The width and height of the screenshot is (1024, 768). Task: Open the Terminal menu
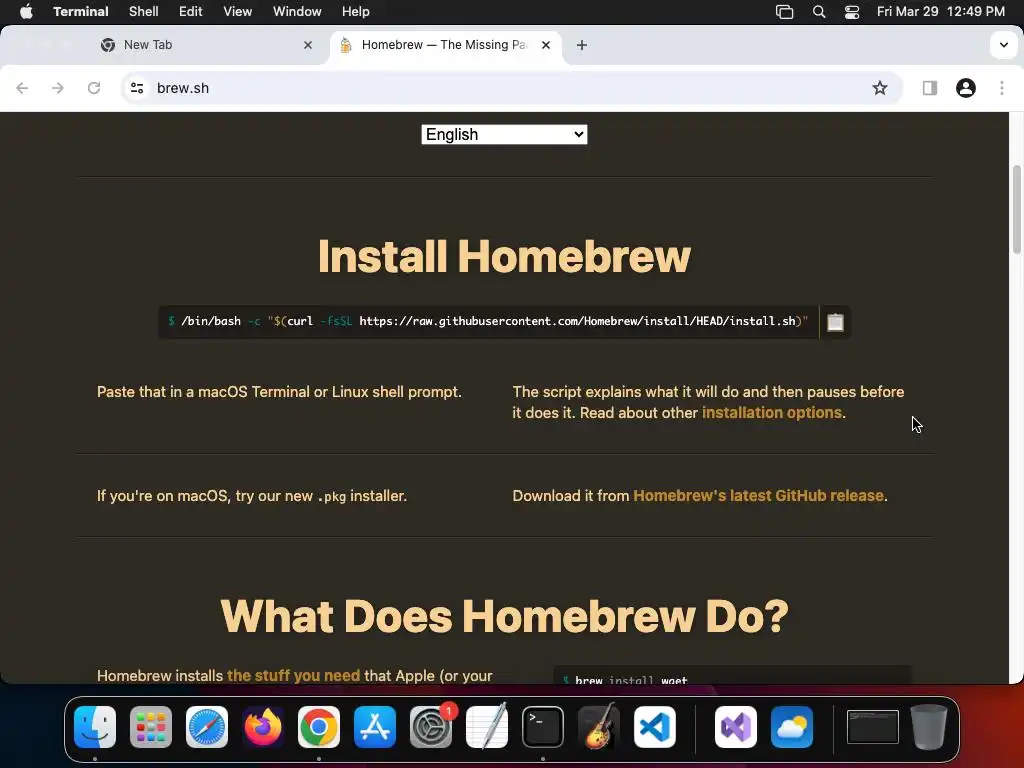tap(81, 12)
